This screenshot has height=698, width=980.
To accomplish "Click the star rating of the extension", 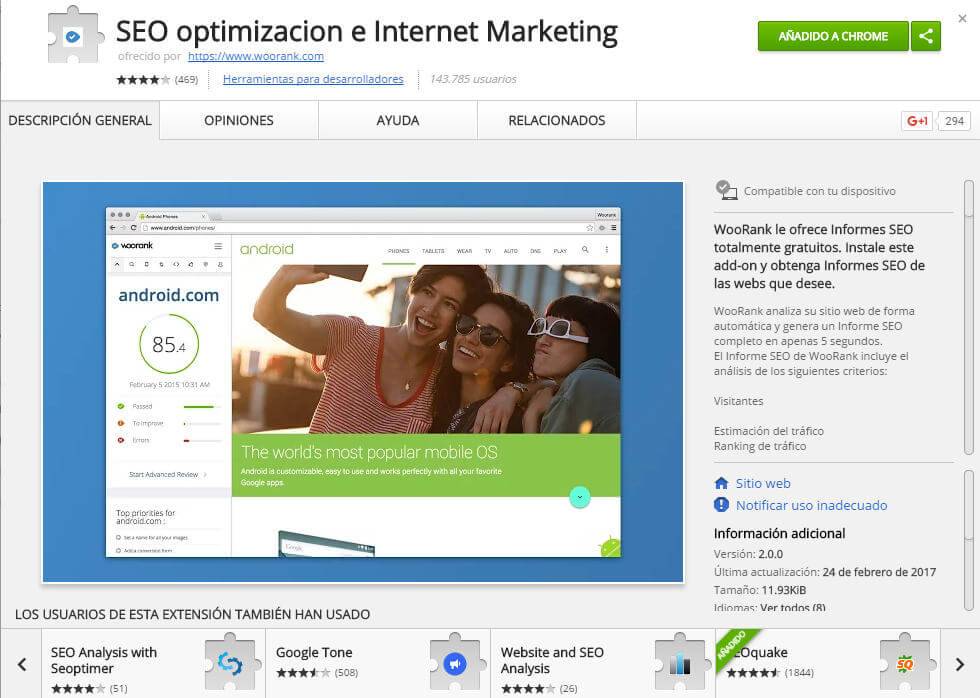I will click(143, 79).
